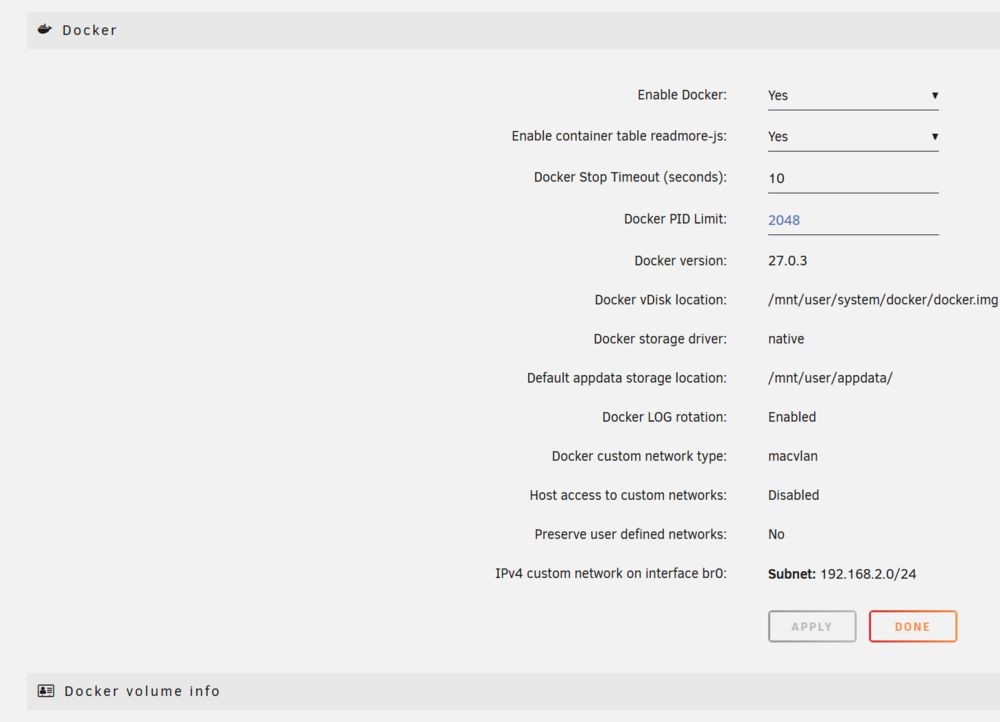Viewport: 1000px width, 722px height.
Task: Click the Docker whale icon in header
Action: pos(45,29)
